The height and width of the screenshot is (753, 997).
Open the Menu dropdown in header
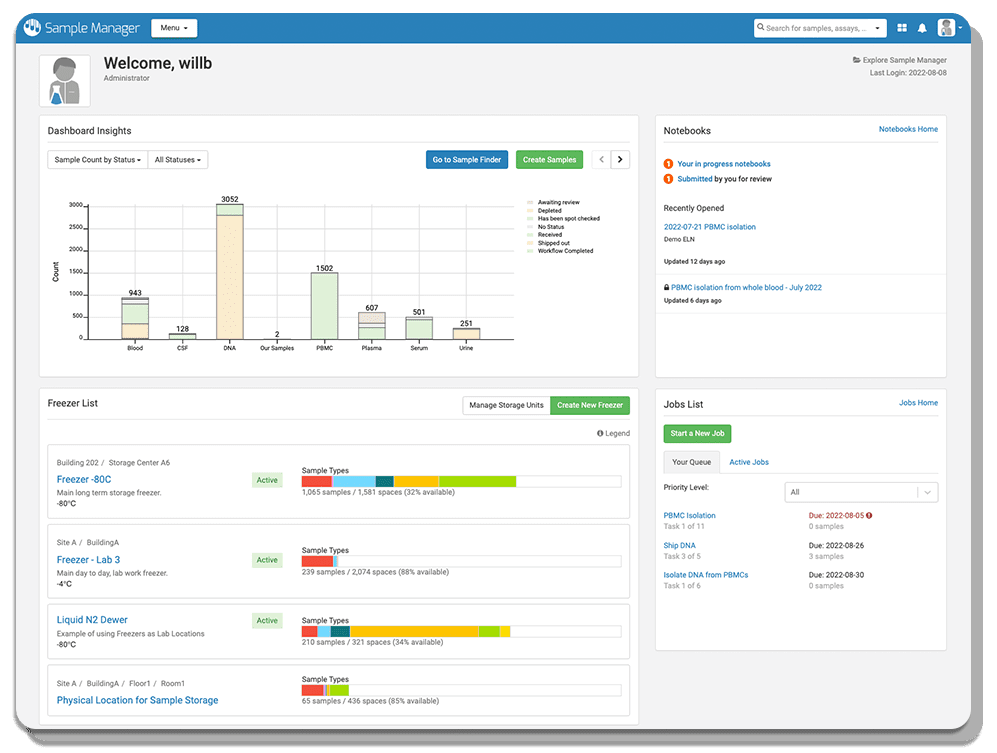(x=174, y=28)
